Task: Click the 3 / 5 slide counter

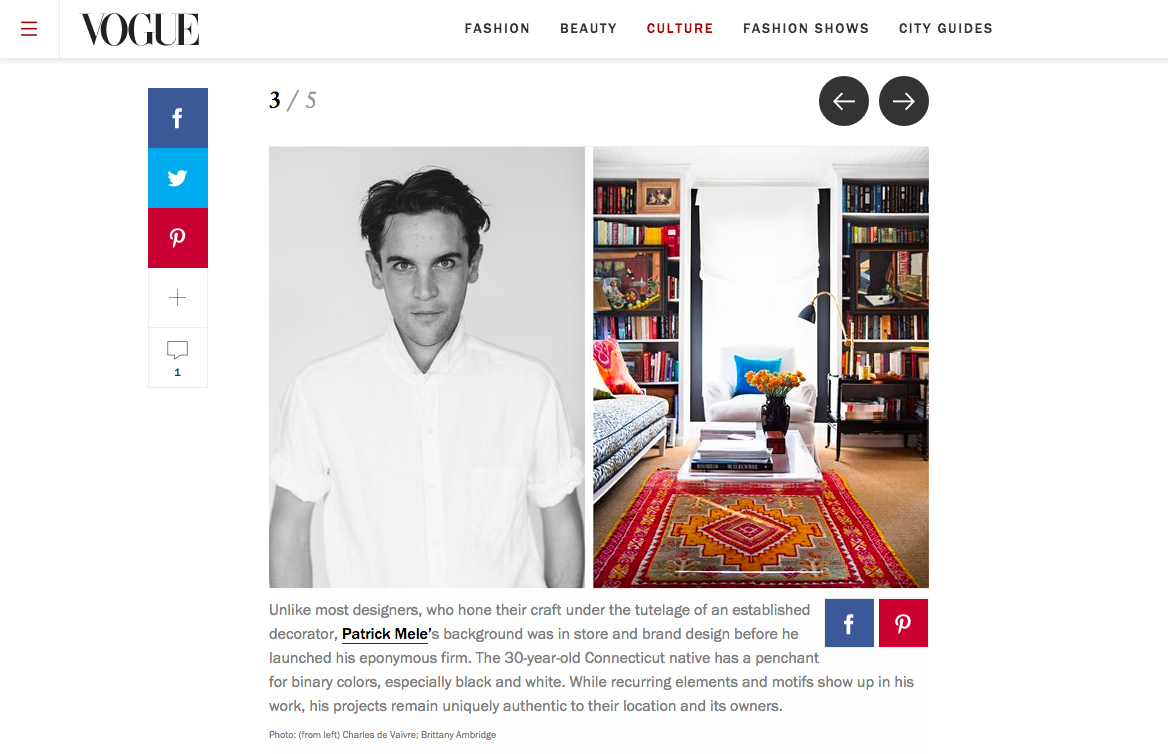Action: [293, 100]
